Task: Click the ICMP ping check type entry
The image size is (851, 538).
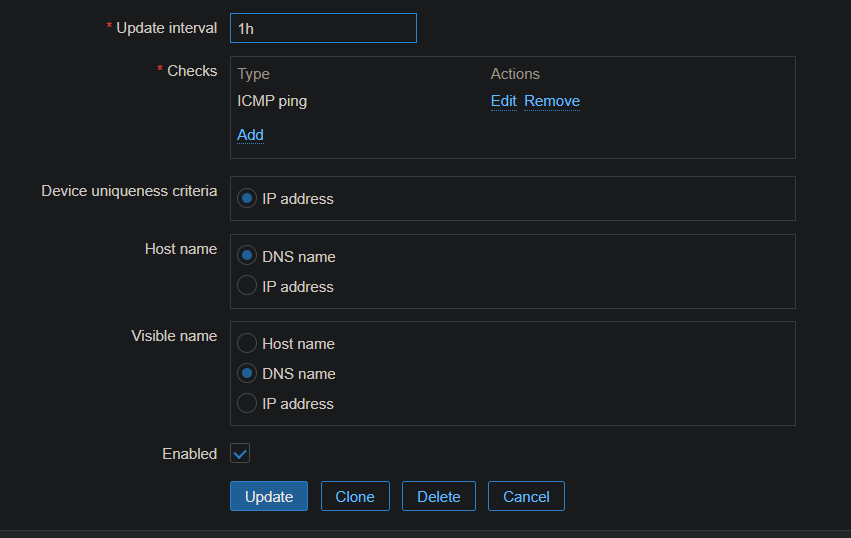Action: (x=272, y=101)
